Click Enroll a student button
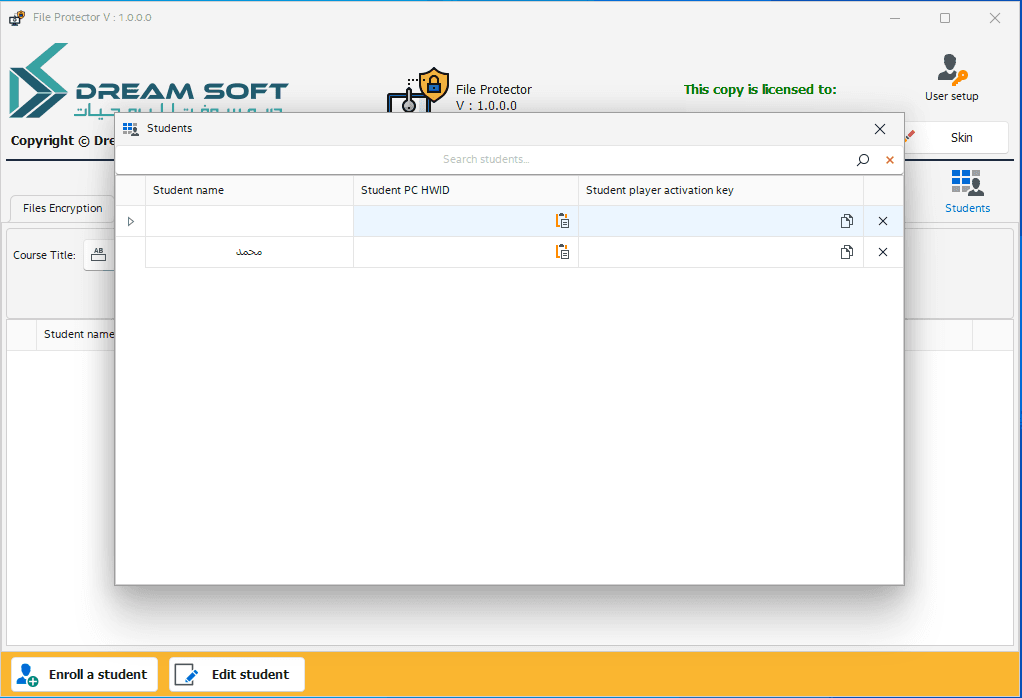 [85, 674]
